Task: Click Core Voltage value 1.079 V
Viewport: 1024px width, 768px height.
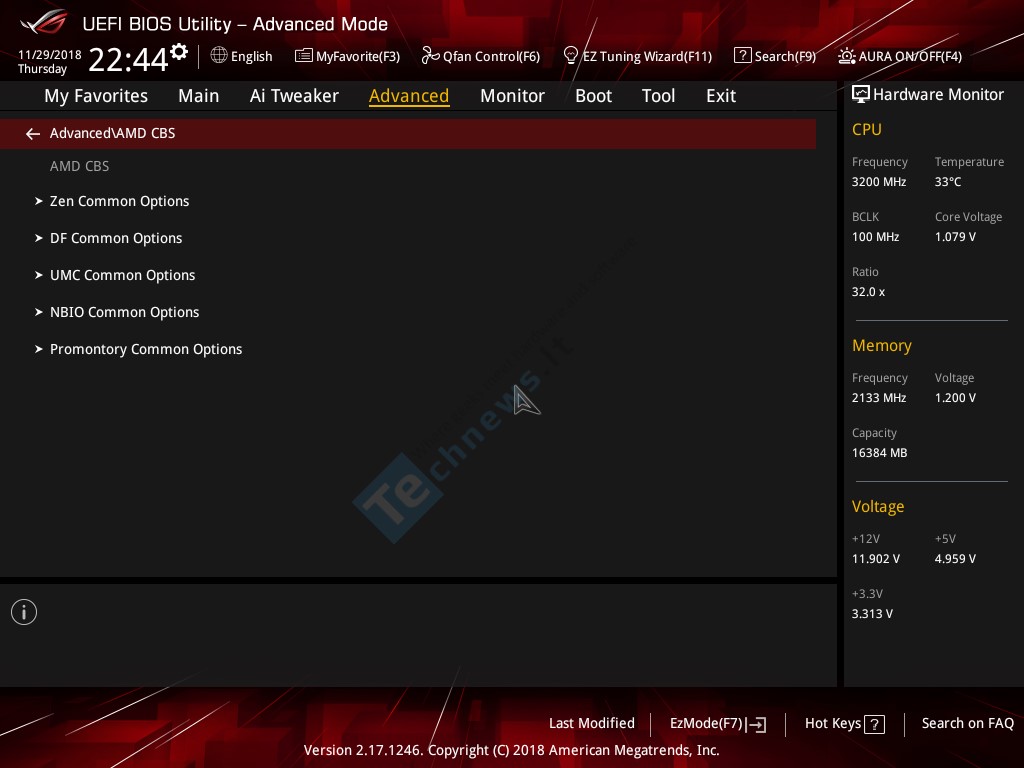Action: pos(955,236)
